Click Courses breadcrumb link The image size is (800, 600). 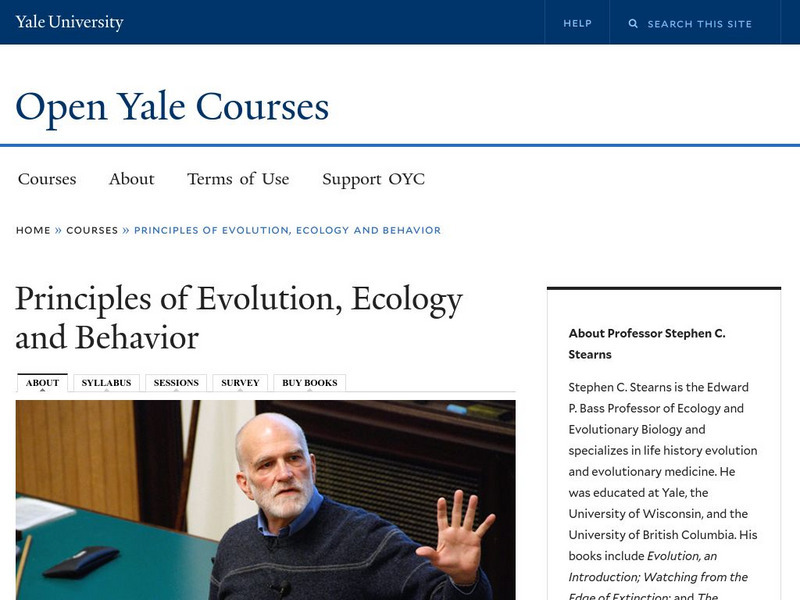pyautogui.click(x=92, y=230)
